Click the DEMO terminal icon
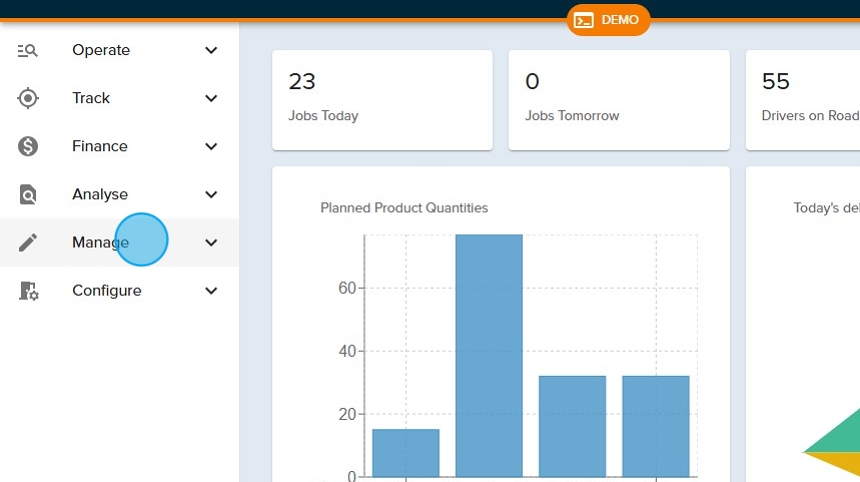This screenshot has width=860, height=482. click(584, 20)
